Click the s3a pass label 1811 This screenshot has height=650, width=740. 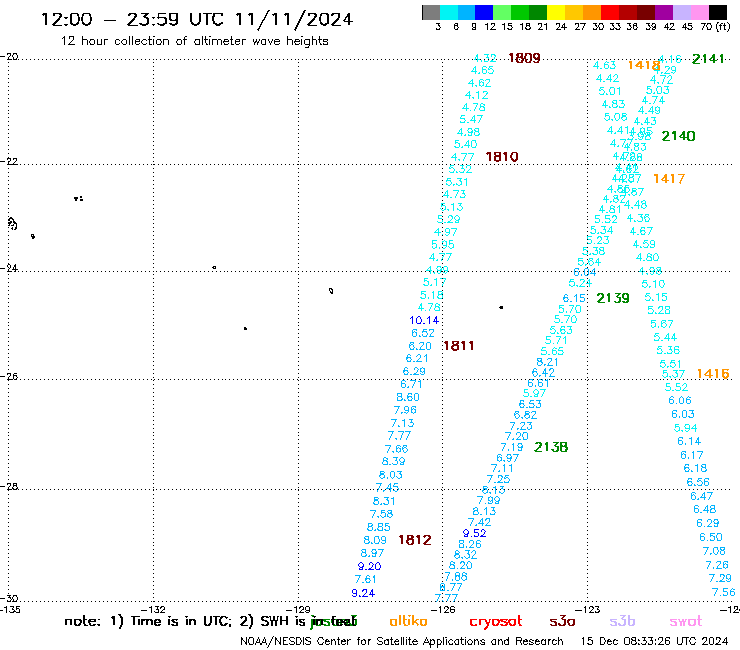point(458,346)
